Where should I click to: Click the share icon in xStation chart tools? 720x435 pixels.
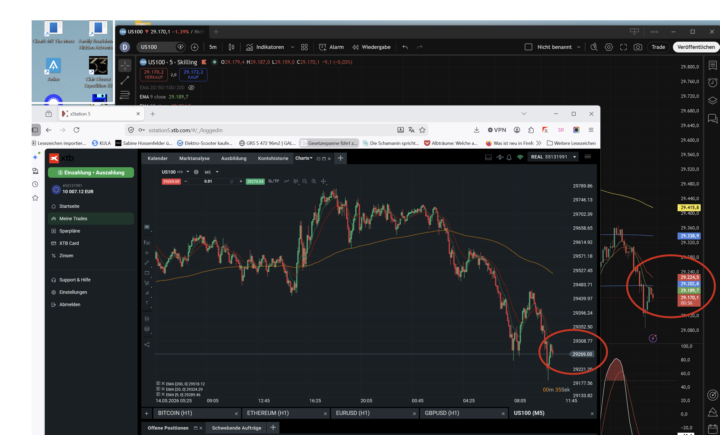(x=147, y=345)
